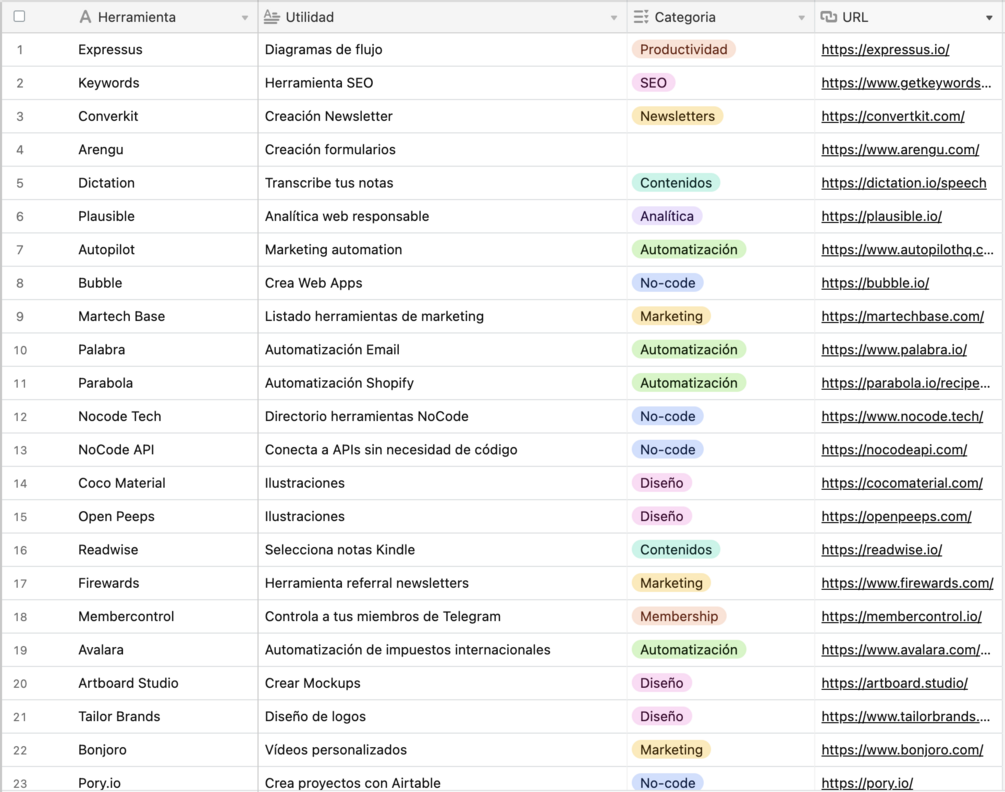Open the expressus.io link

click(x=885, y=50)
